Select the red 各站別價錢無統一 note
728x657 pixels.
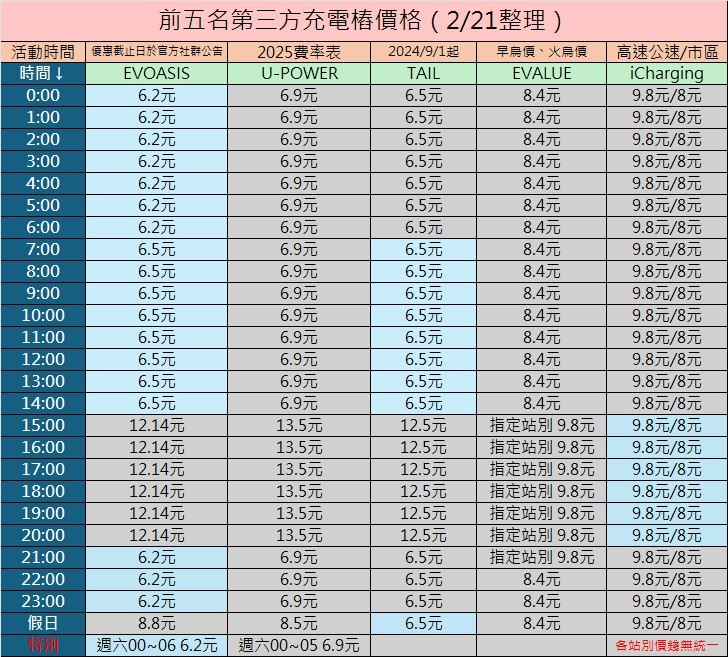667,645
